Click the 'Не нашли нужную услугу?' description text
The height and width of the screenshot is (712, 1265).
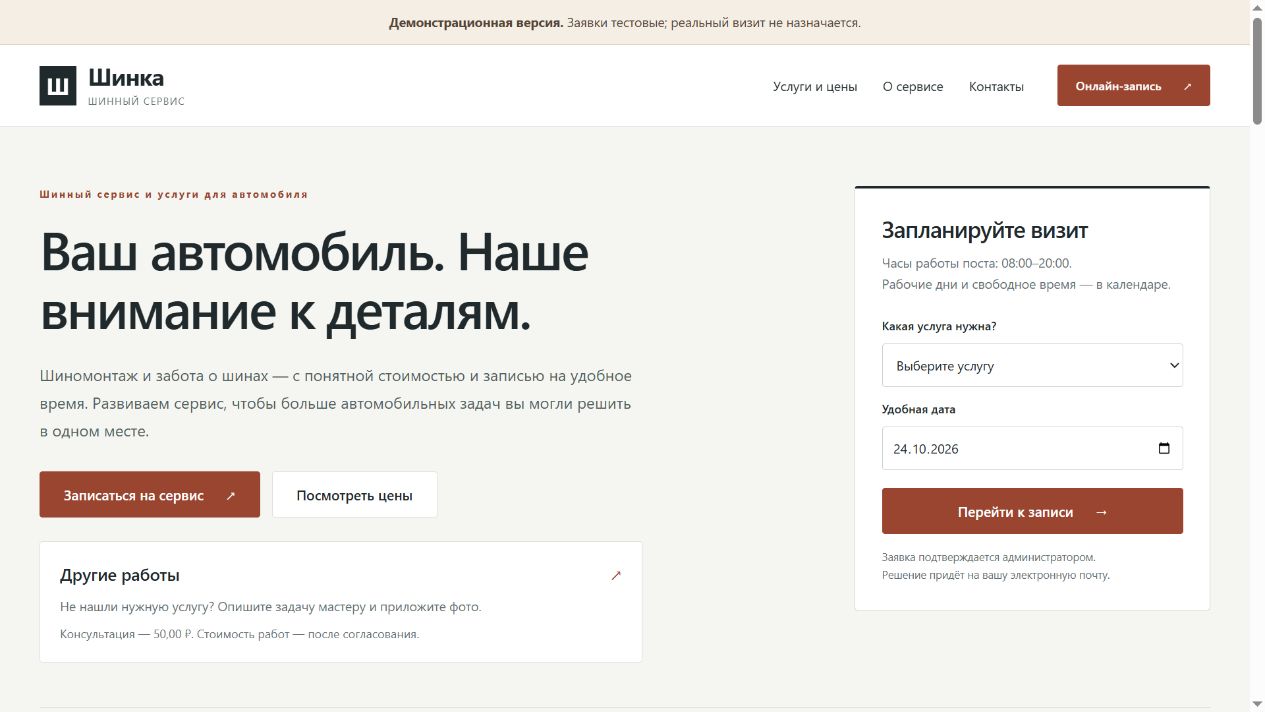click(x=271, y=607)
